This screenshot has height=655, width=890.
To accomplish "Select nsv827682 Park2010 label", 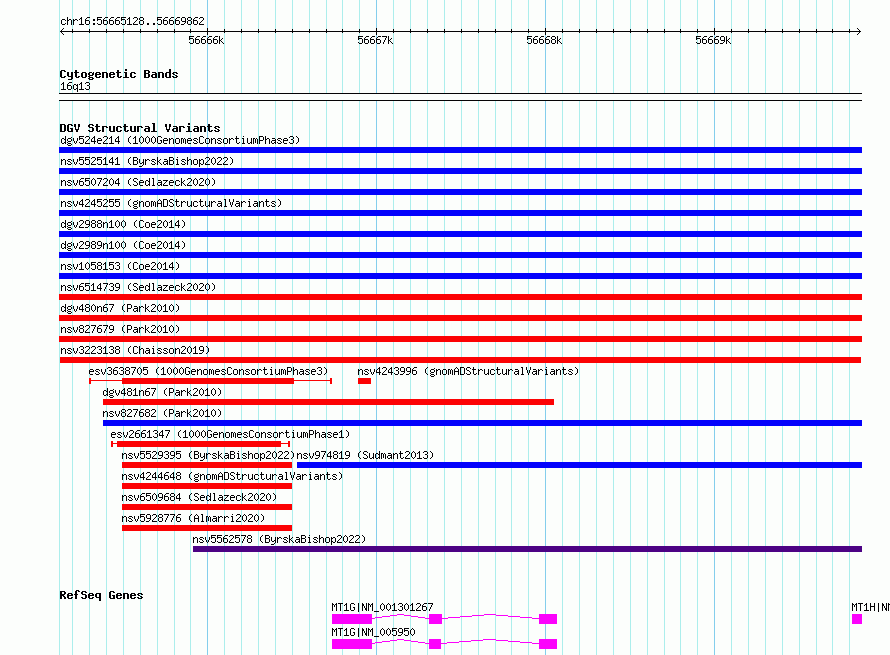I will coord(162,413).
